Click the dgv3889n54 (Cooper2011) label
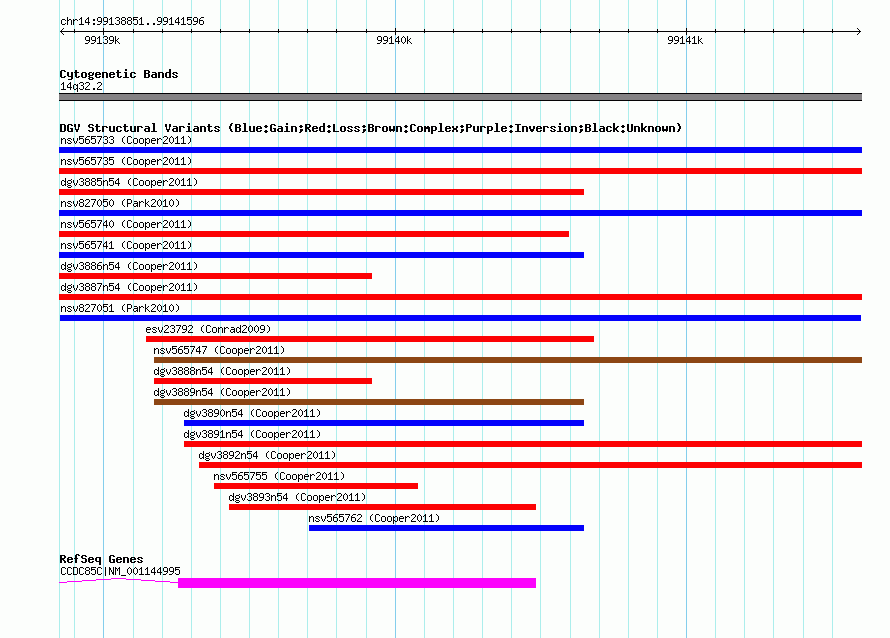 pyautogui.click(x=222, y=392)
